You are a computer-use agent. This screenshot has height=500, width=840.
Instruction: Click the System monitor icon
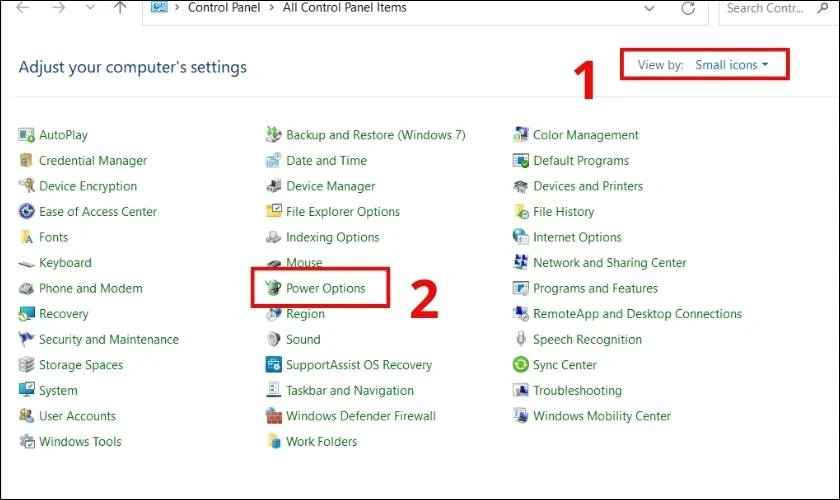coord(26,390)
